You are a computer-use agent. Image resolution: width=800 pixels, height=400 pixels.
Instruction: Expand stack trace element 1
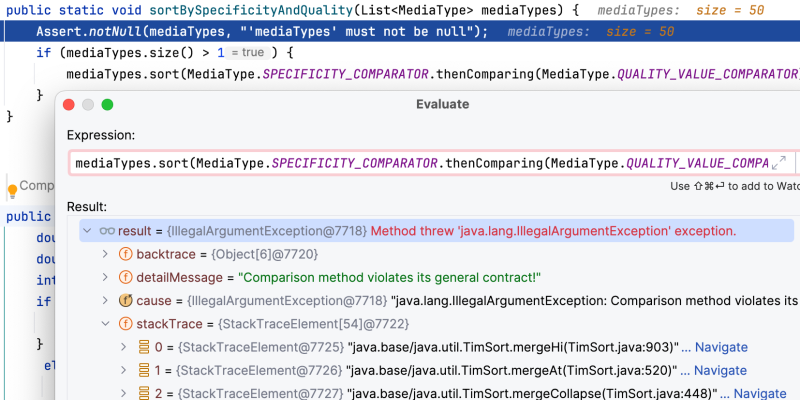coord(125,370)
